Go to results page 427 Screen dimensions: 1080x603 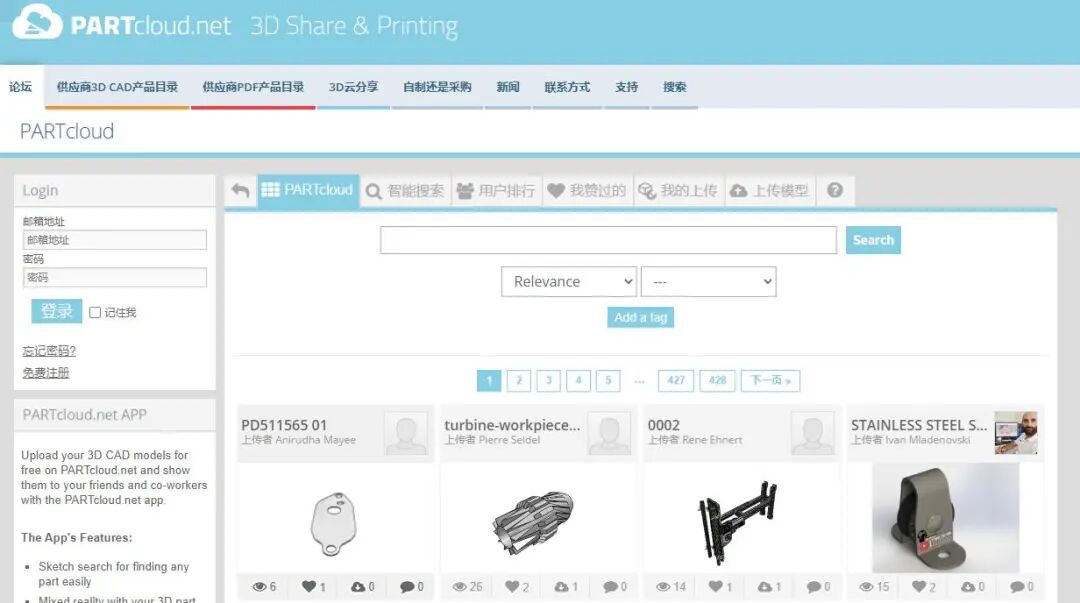pos(676,380)
